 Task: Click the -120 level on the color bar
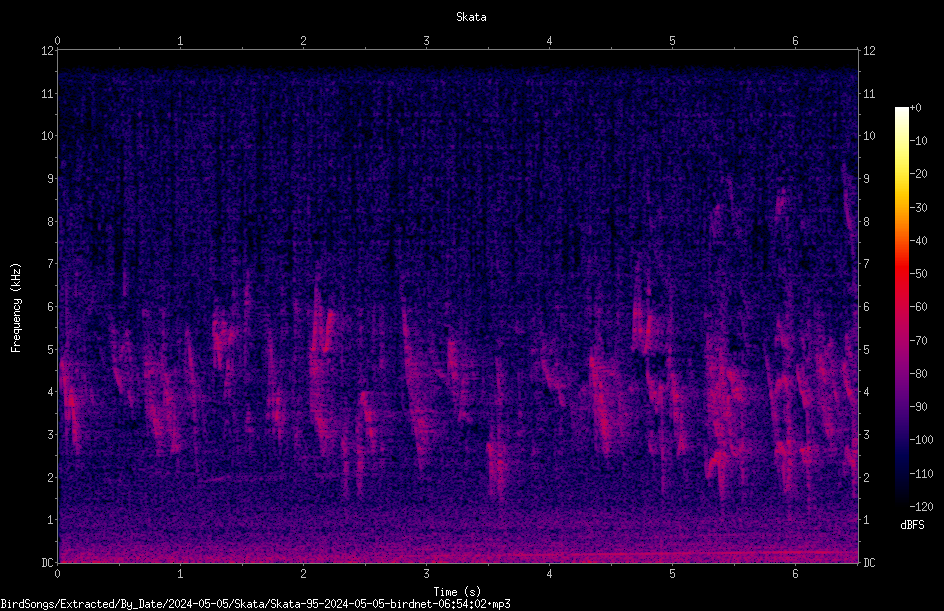[x=921, y=506]
